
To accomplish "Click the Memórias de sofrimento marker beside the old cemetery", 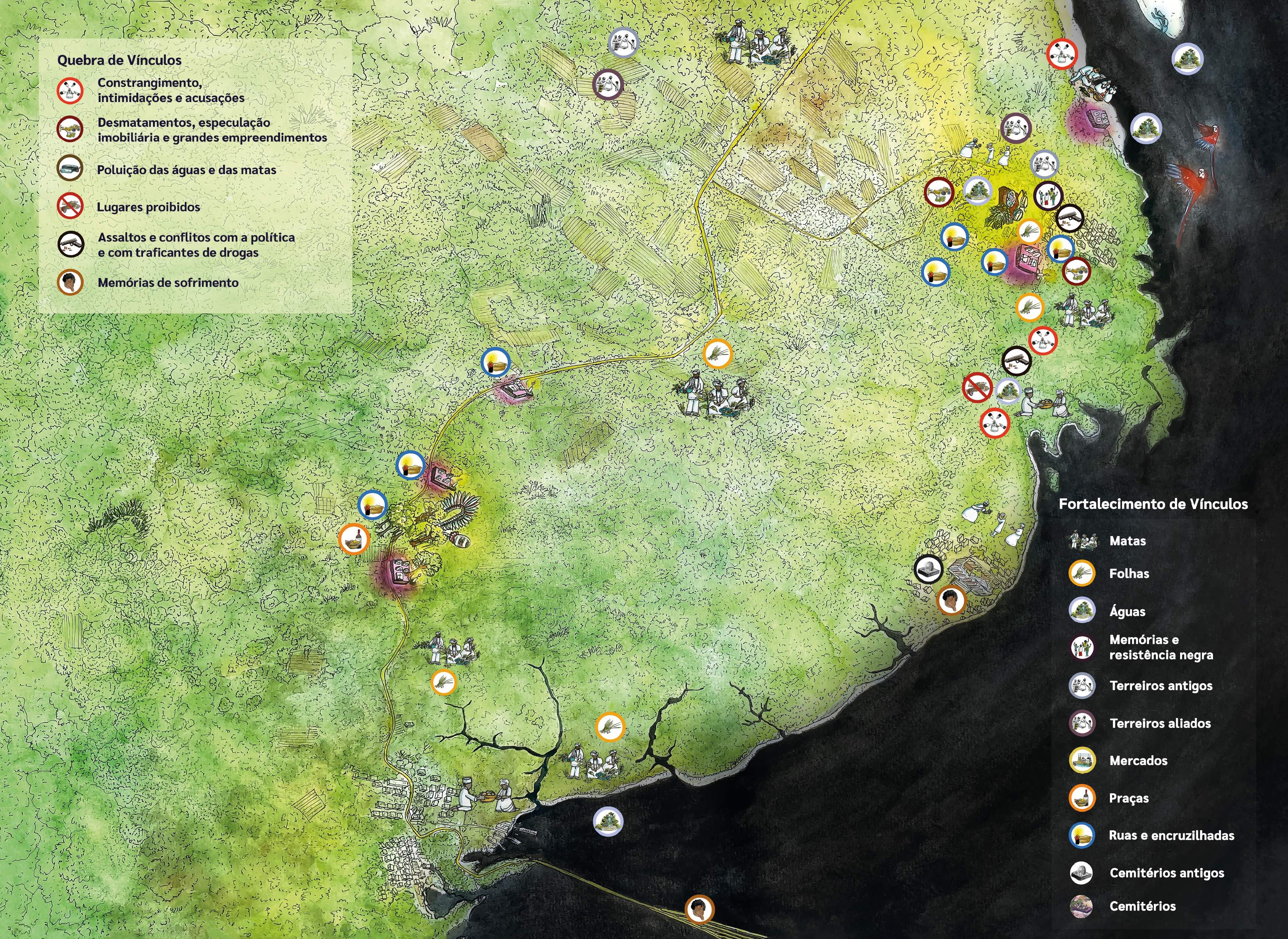I will (x=951, y=600).
